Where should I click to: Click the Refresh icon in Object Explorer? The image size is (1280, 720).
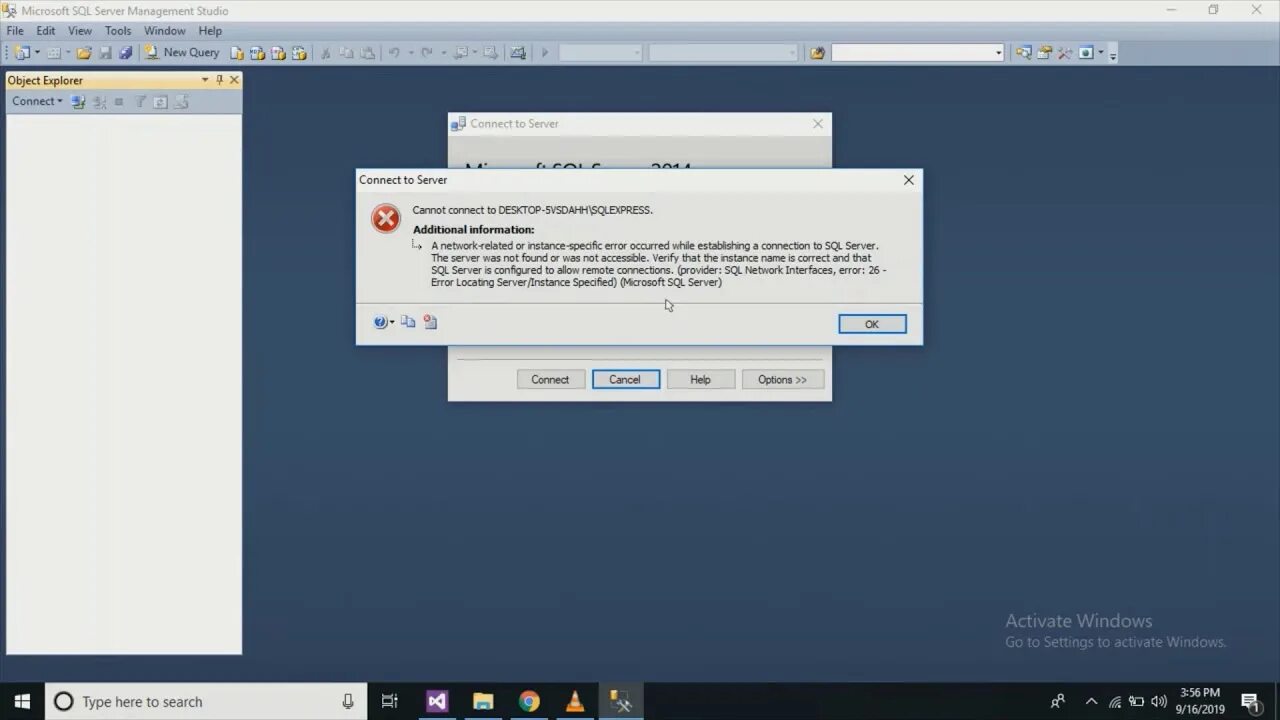coord(160,101)
